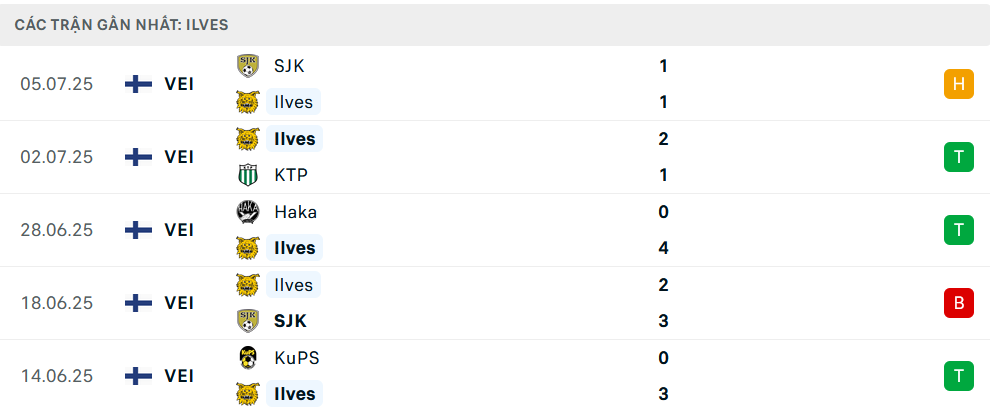Screen dimensions: 990x410
Task: Click the red B loss badge
Action: (x=958, y=303)
